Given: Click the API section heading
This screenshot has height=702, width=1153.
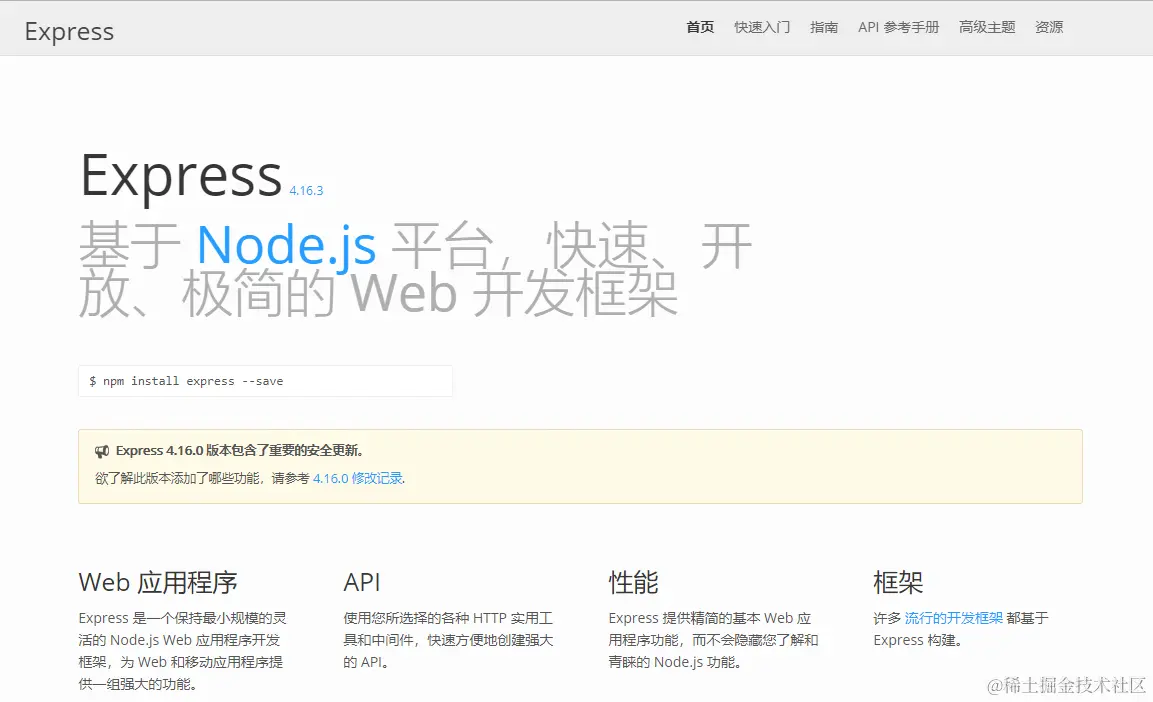Looking at the screenshot, I should (362, 582).
